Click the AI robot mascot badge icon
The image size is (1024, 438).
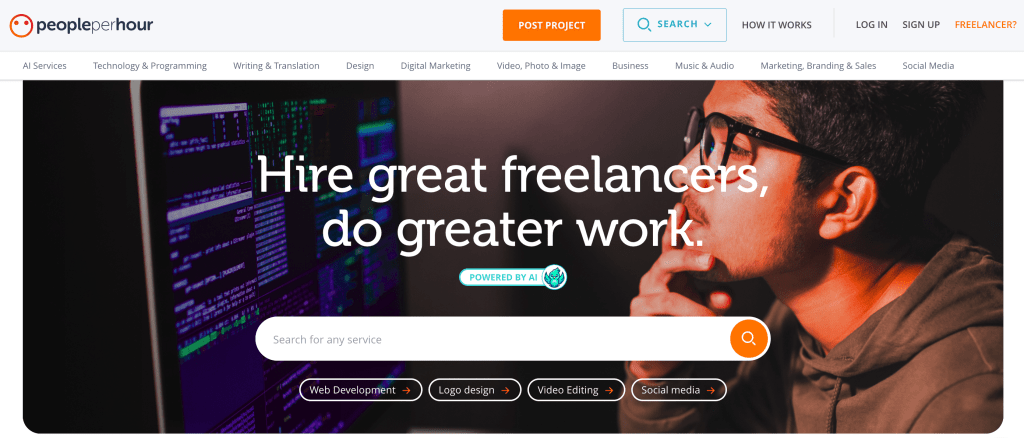[554, 277]
